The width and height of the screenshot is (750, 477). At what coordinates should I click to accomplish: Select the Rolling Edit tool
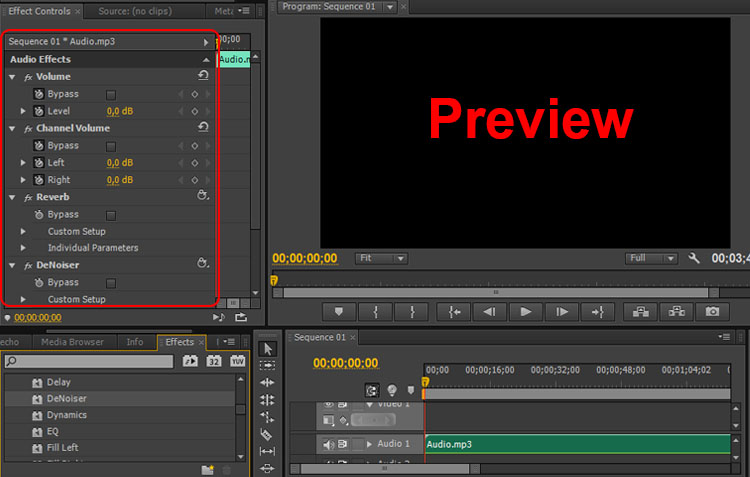tap(267, 399)
